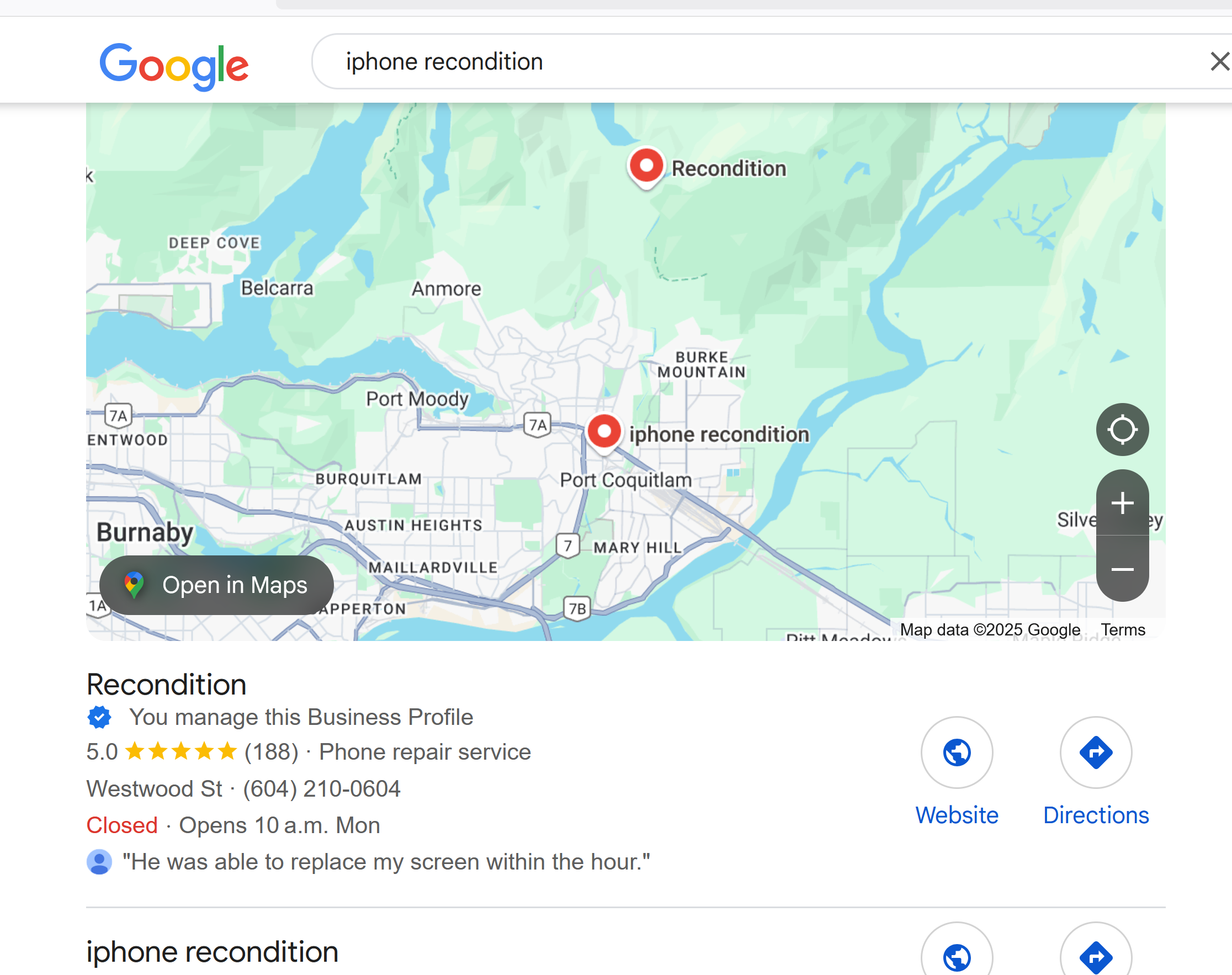This screenshot has width=1232, height=975.
Task: Center map on my location
Action: pos(1122,430)
